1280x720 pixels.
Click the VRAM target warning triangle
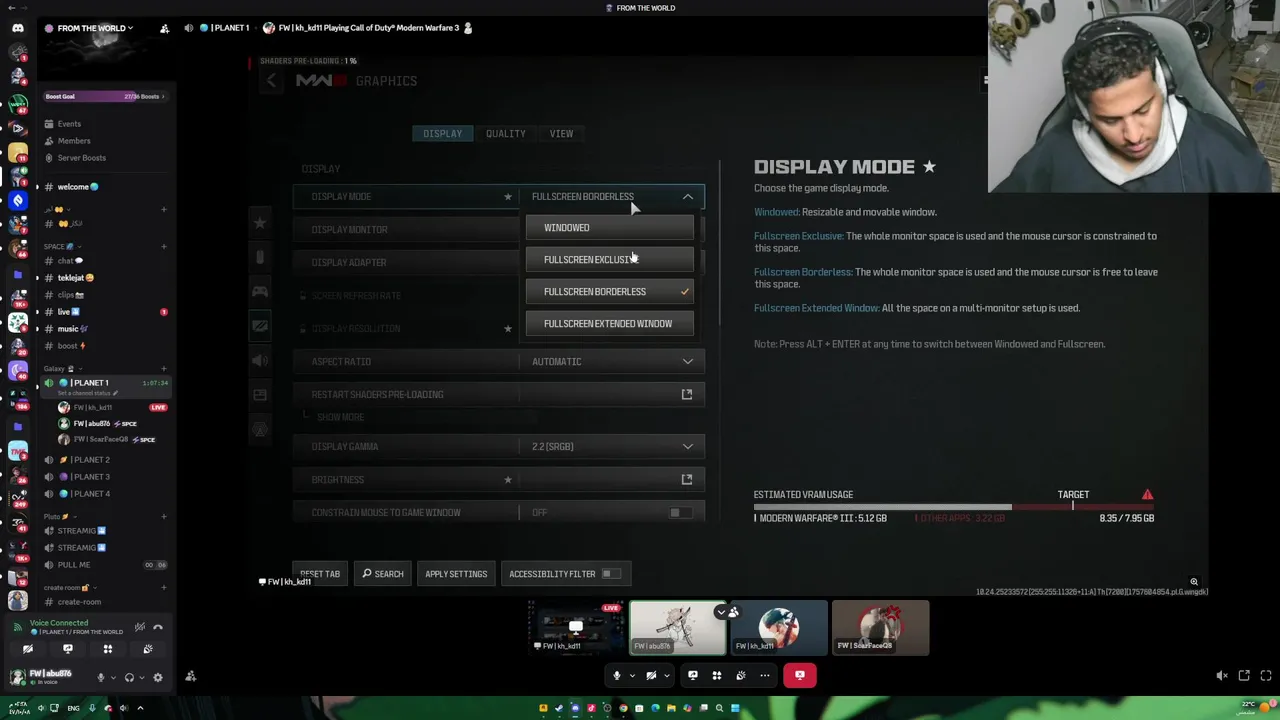pos(1147,495)
